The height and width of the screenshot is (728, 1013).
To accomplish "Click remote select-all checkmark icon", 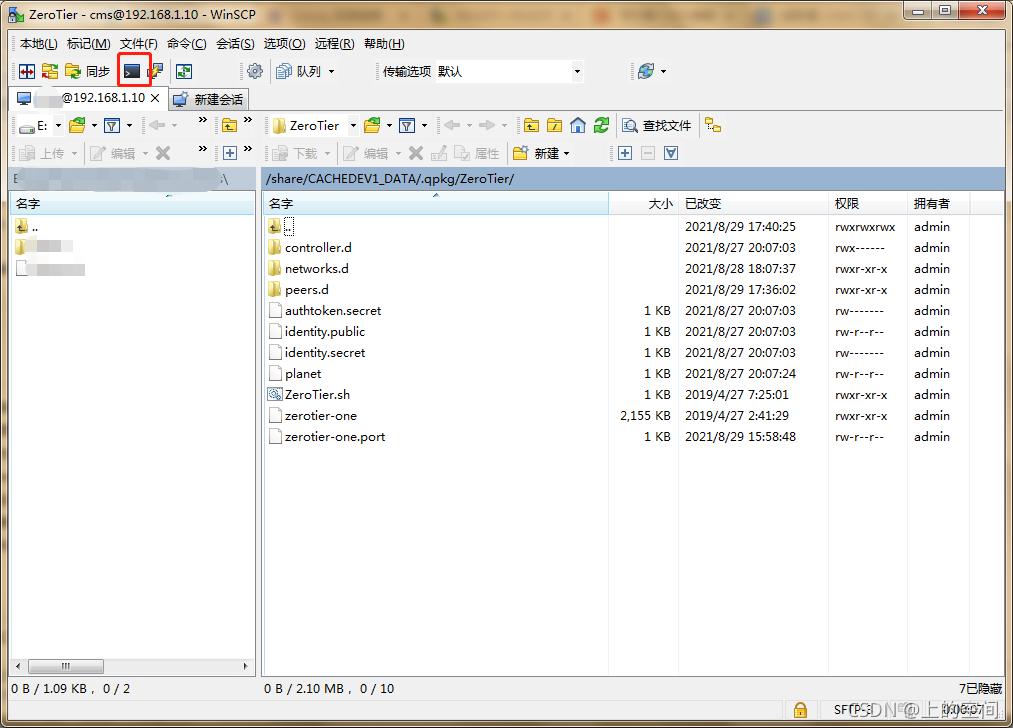I will (671, 153).
